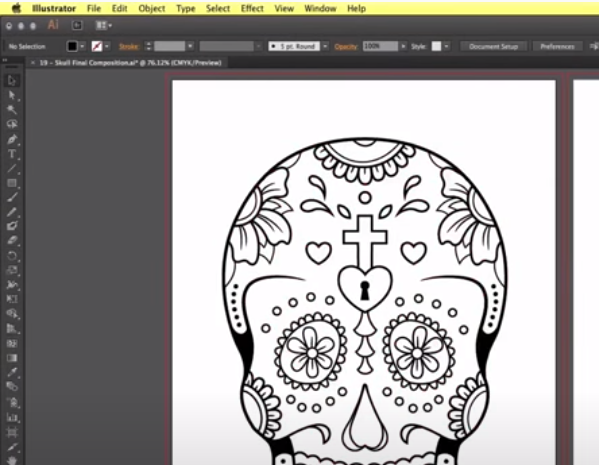Click the Document Setup button

click(x=494, y=47)
